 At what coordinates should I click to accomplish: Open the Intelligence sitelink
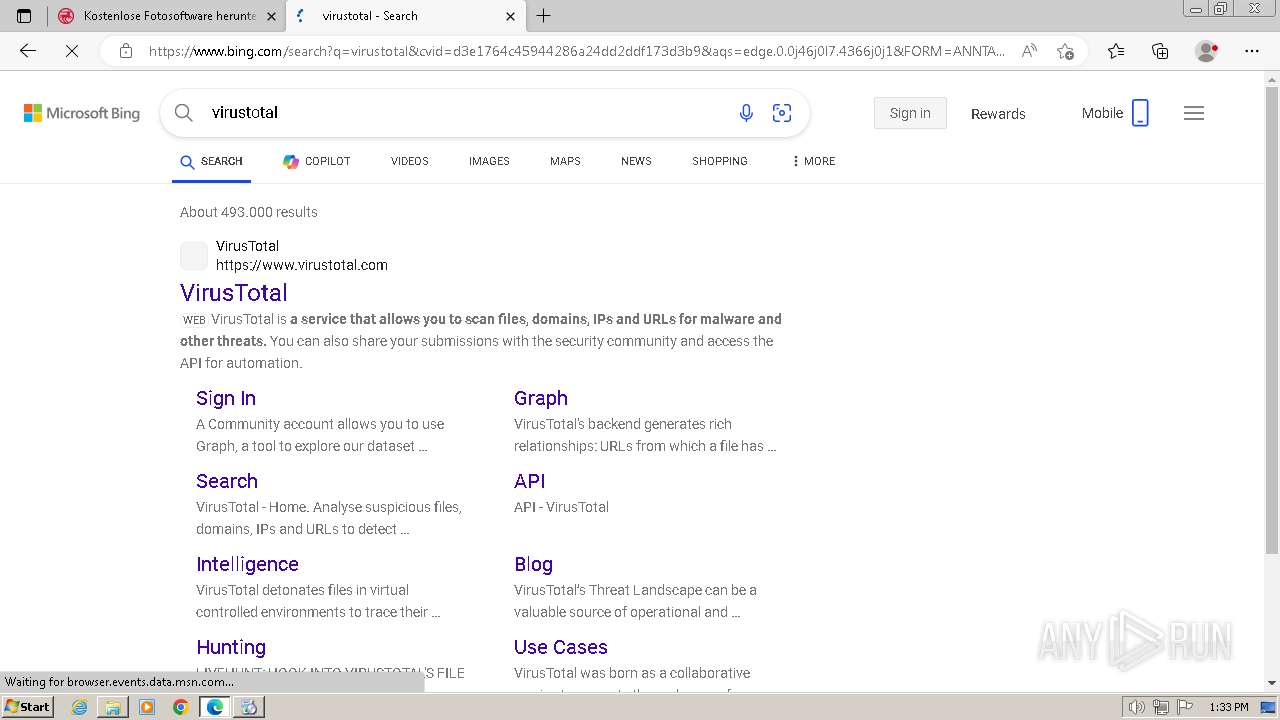pos(247,564)
